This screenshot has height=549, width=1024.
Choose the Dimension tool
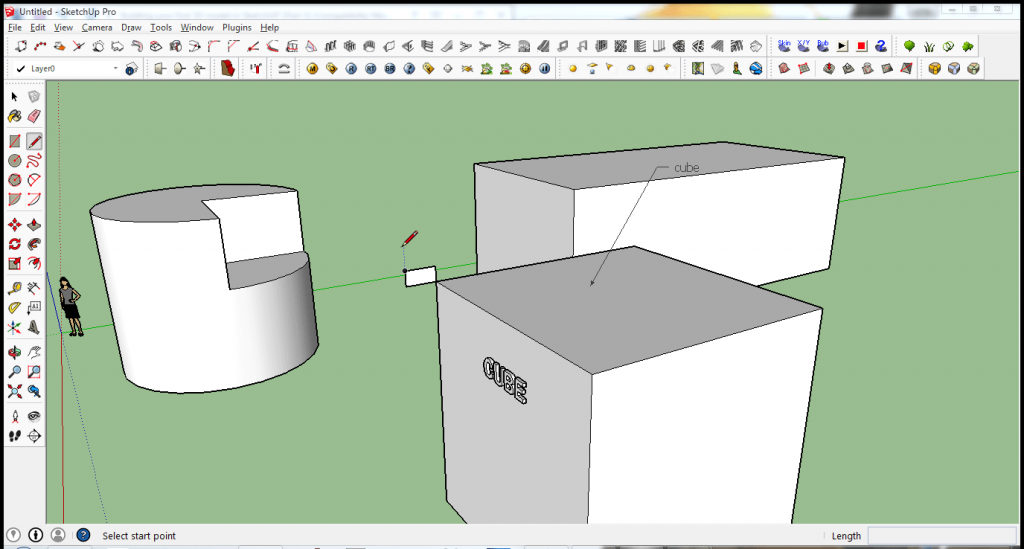click(34, 288)
